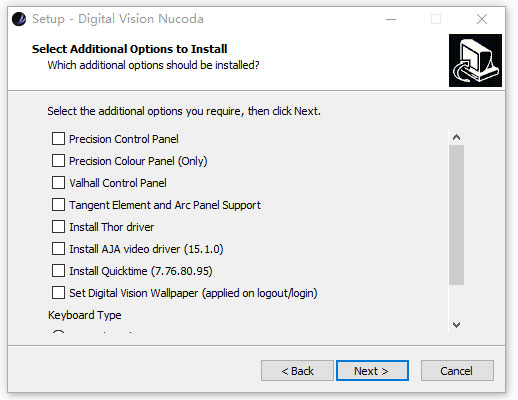Select Tangent Element and Arc Panel Support

58,204
